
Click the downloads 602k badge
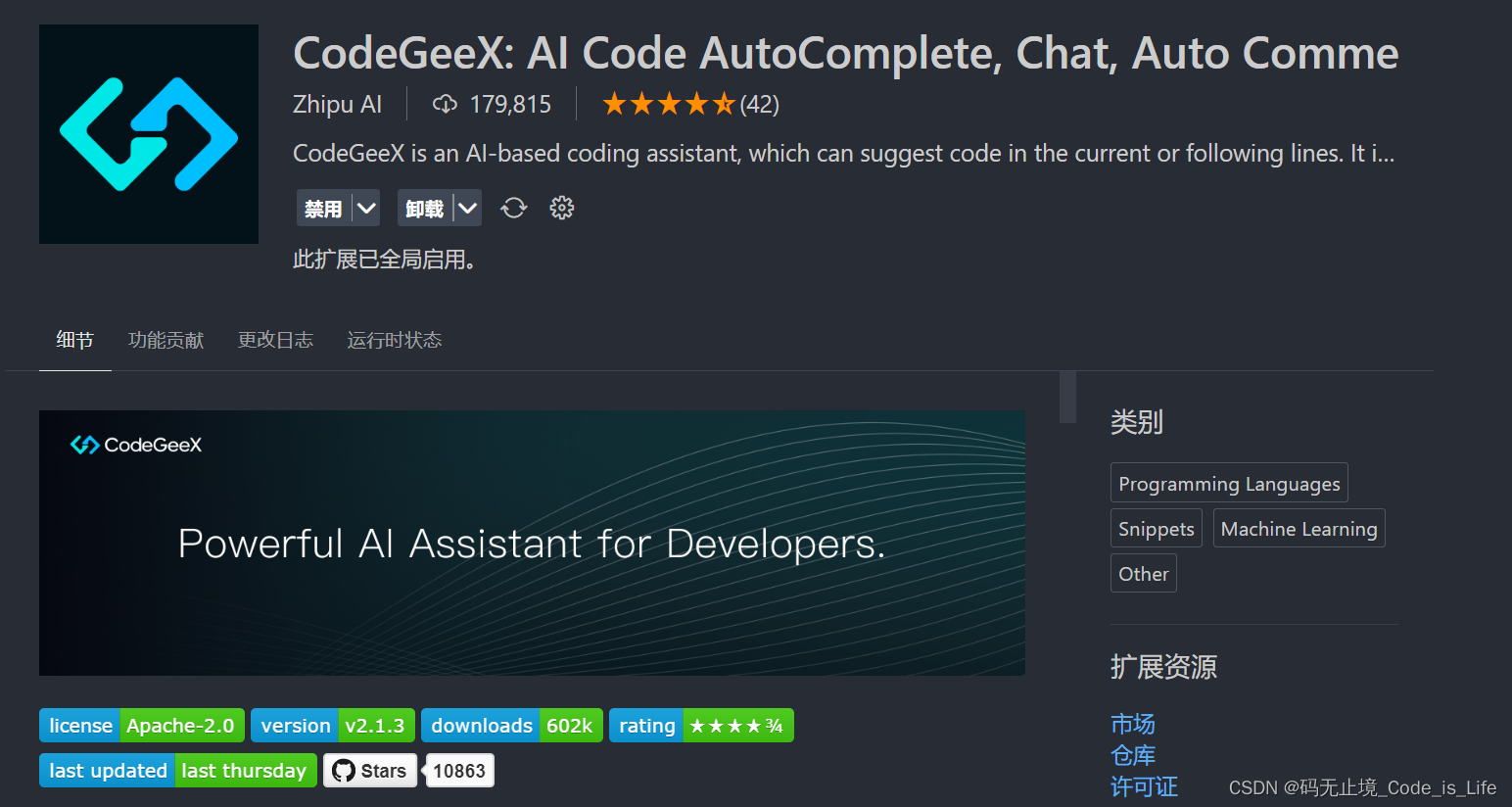(512, 726)
